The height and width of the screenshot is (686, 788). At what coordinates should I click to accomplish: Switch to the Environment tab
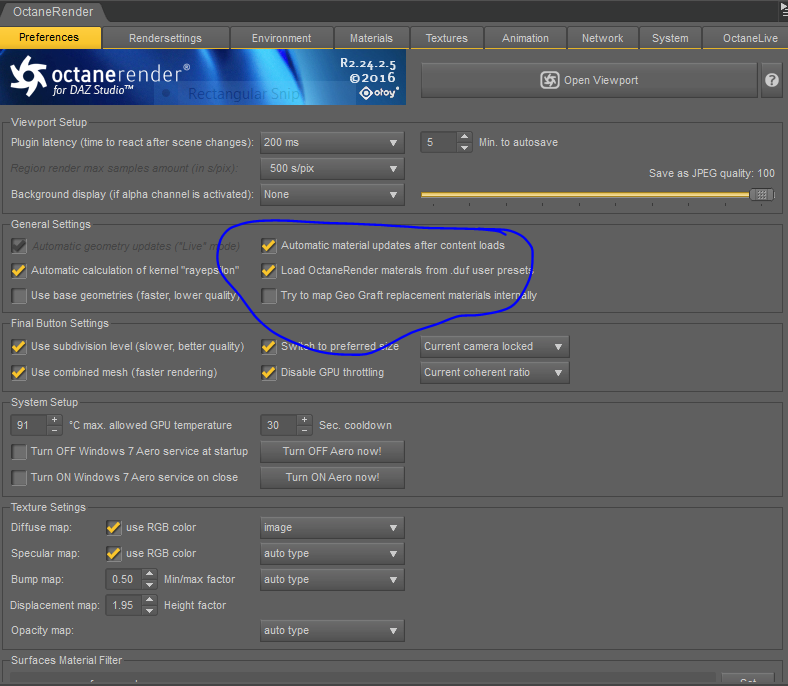pyautogui.click(x=281, y=38)
